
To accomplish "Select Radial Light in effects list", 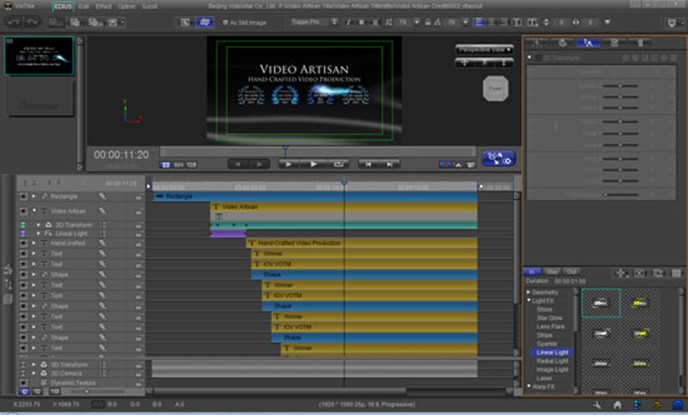I will [x=552, y=361].
